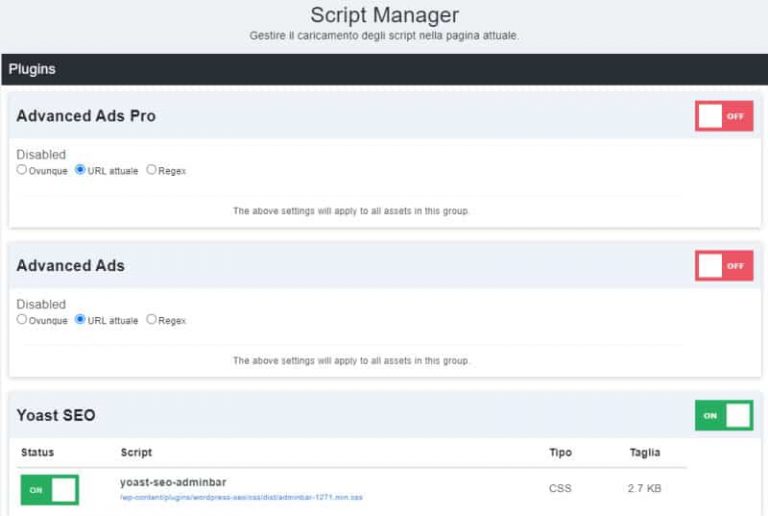Click the Advanced Ads Pro group title

[x=86, y=116]
